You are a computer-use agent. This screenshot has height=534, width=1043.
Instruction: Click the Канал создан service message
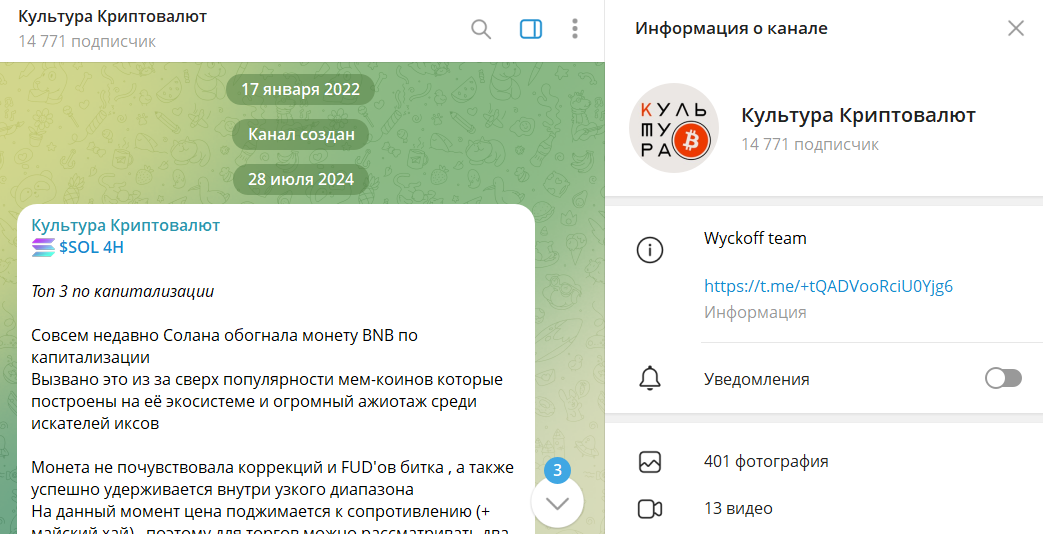(301, 135)
